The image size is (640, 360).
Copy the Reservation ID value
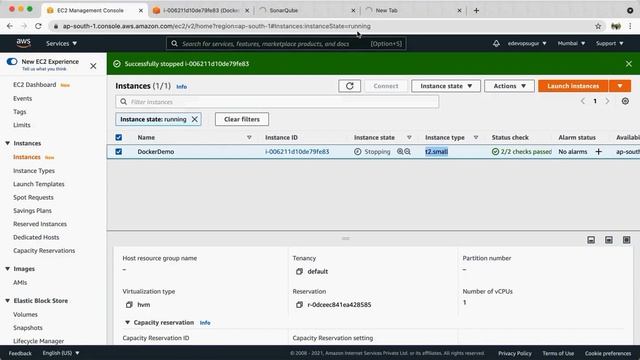(x=299, y=304)
